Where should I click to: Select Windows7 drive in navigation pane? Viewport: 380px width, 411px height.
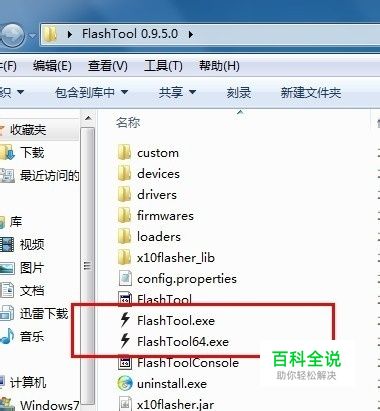(49, 405)
